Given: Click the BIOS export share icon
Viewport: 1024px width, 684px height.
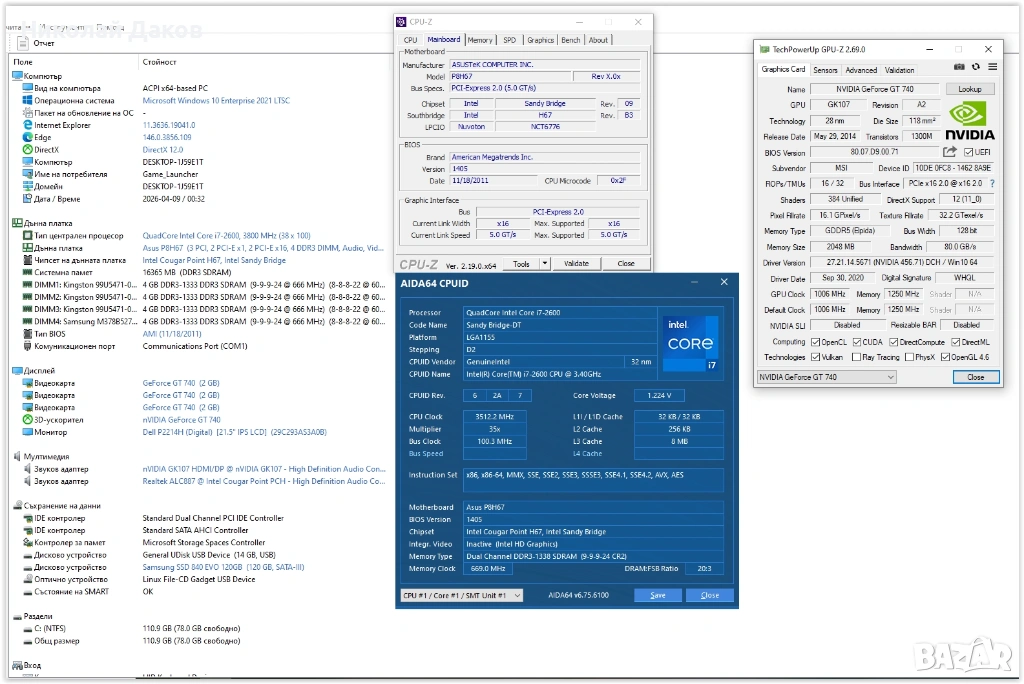Looking at the screenshot, I should (950, 152).
